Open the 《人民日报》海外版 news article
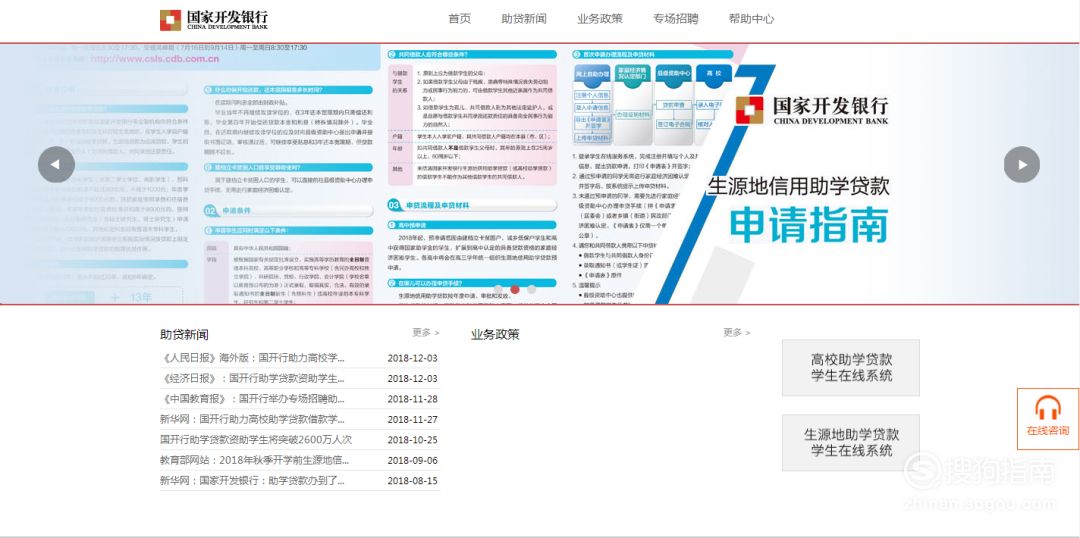The width and height of the screenshot is (1080, 538). (253, 358)
